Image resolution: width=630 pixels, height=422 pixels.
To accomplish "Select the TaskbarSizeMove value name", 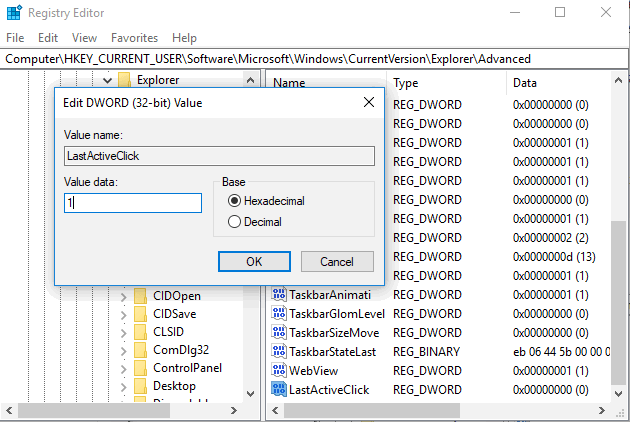I will 334,333.
